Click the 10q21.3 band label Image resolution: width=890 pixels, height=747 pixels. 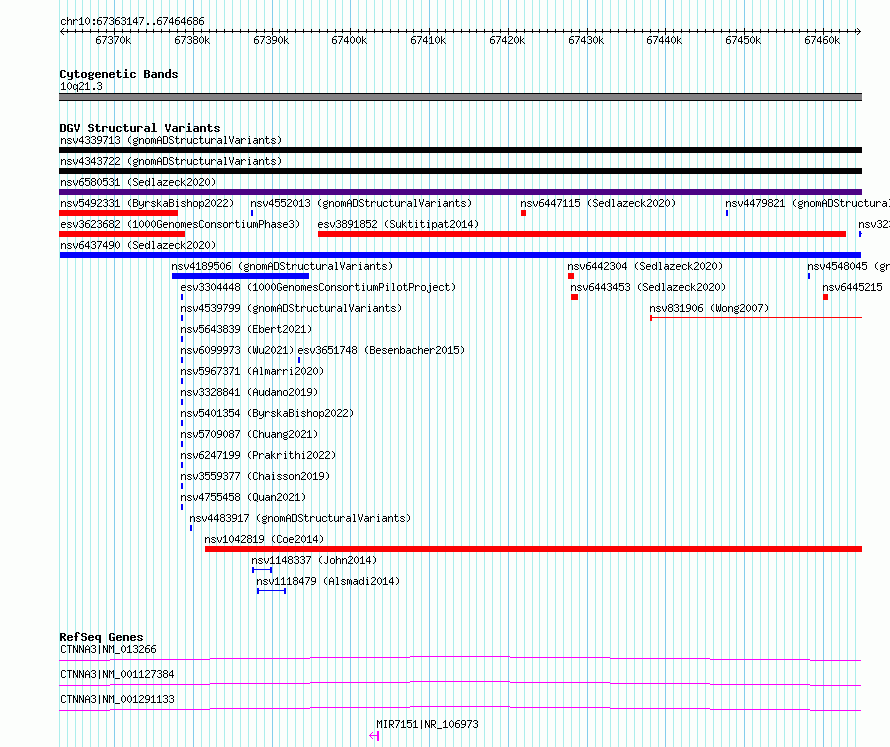pos(81,86)
